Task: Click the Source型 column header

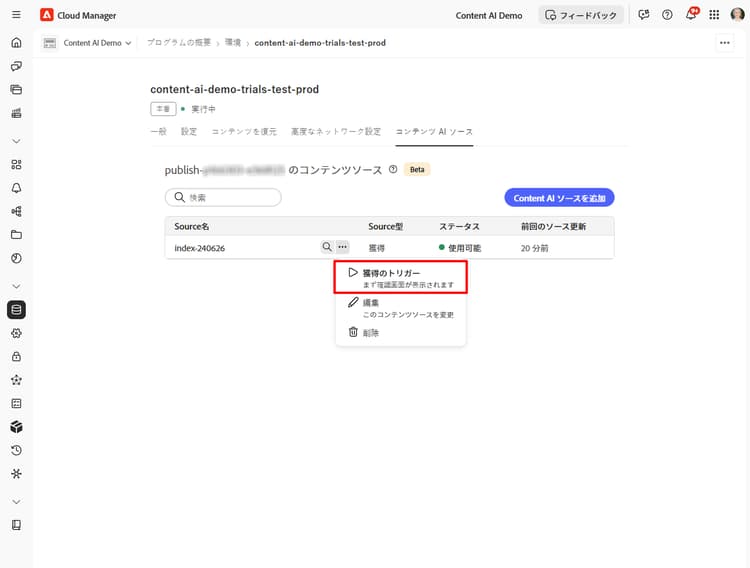Action: tap(386, 226)
